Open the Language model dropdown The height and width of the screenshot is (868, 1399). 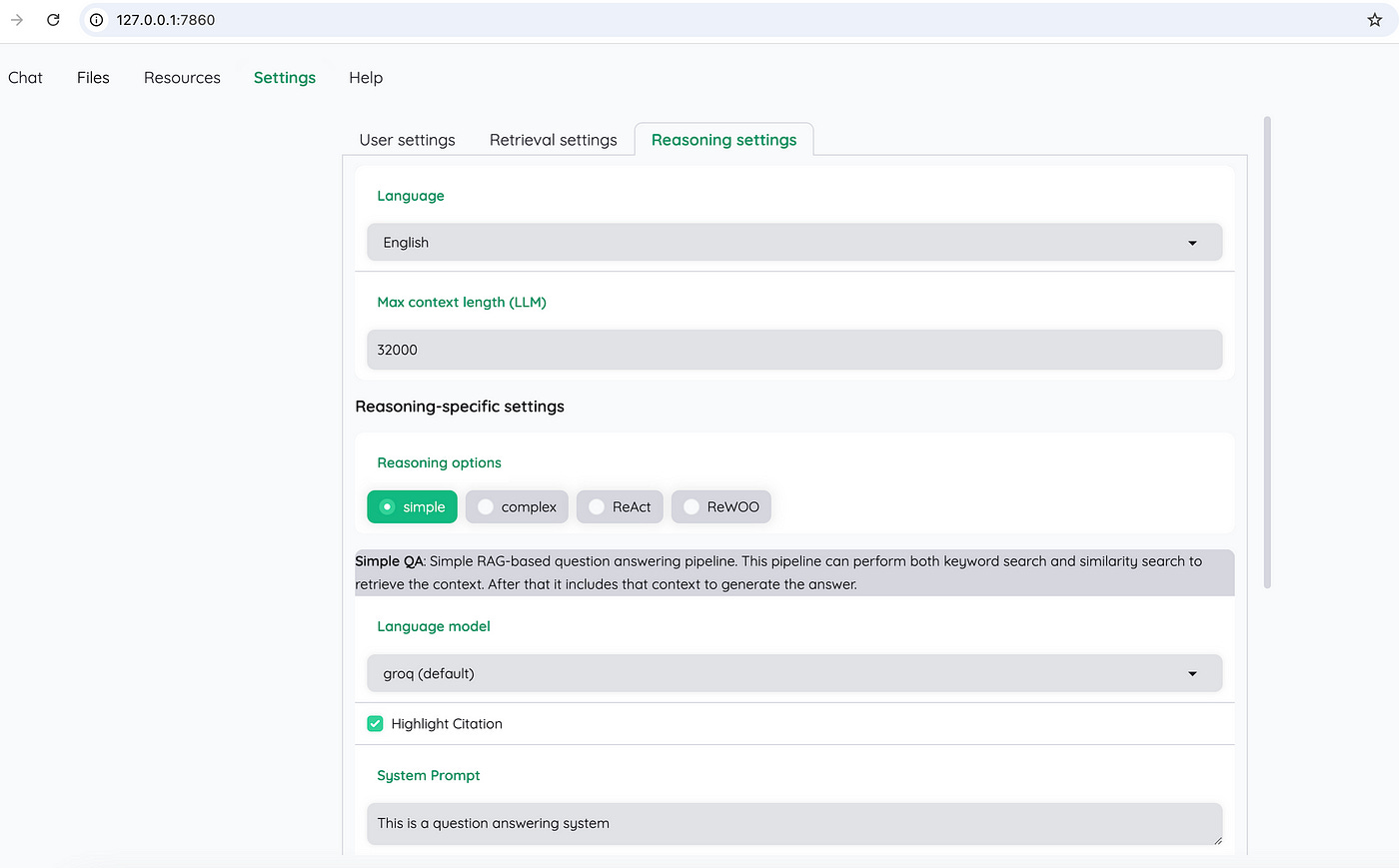(x=794, y=673)
